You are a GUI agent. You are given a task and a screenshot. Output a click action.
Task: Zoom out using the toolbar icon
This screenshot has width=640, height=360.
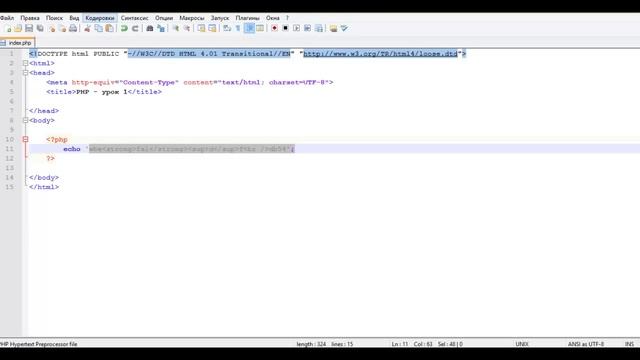[187, 28]
